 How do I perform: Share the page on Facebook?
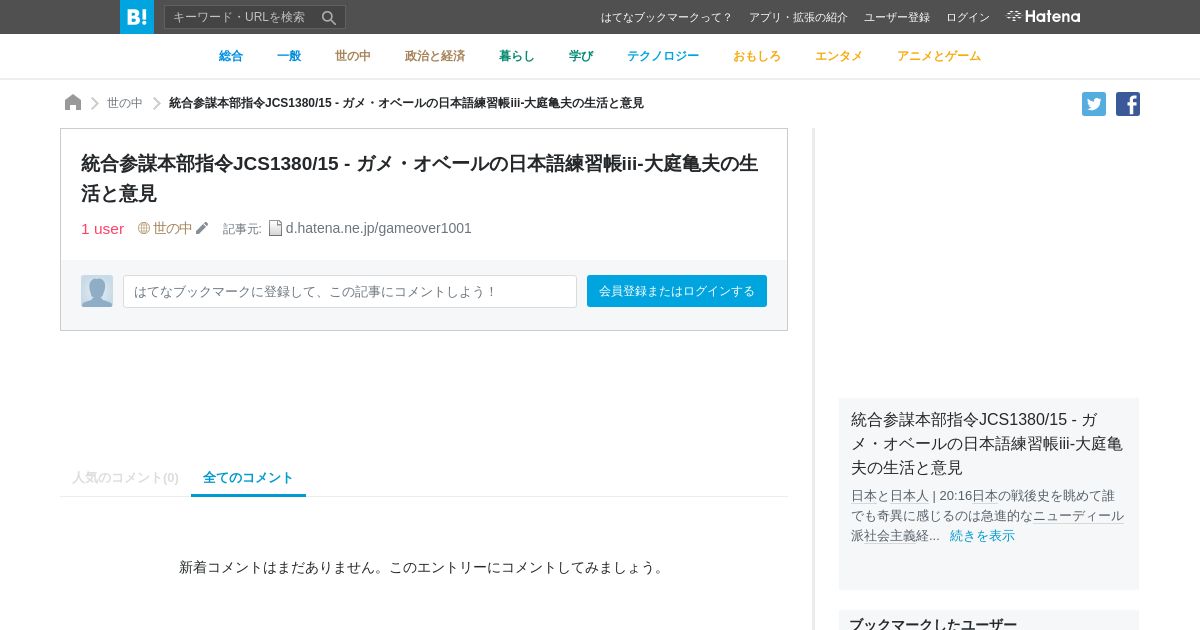click(x=1128, y=104)
